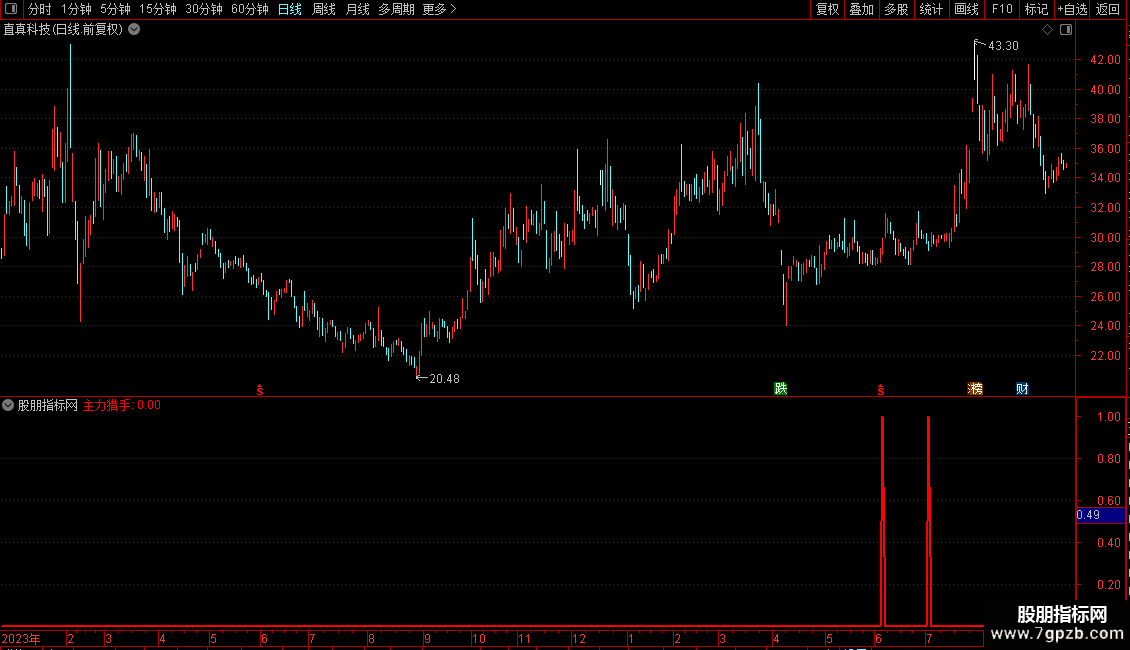Viewport: 1130px width, 650px height.
Task: Expand the 股朋指标网 indicator dropdown
Action: (x=8, y=405)
